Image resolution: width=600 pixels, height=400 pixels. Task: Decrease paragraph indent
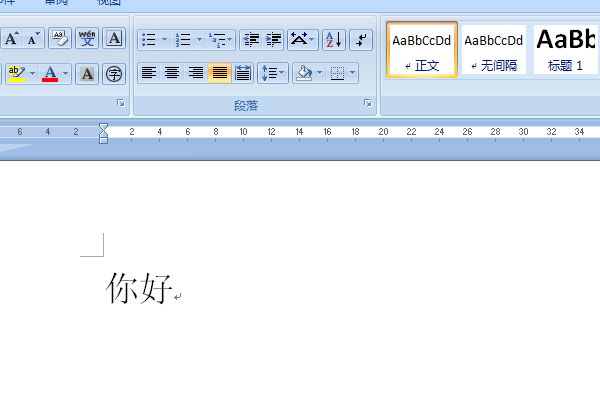pos(251,40)
